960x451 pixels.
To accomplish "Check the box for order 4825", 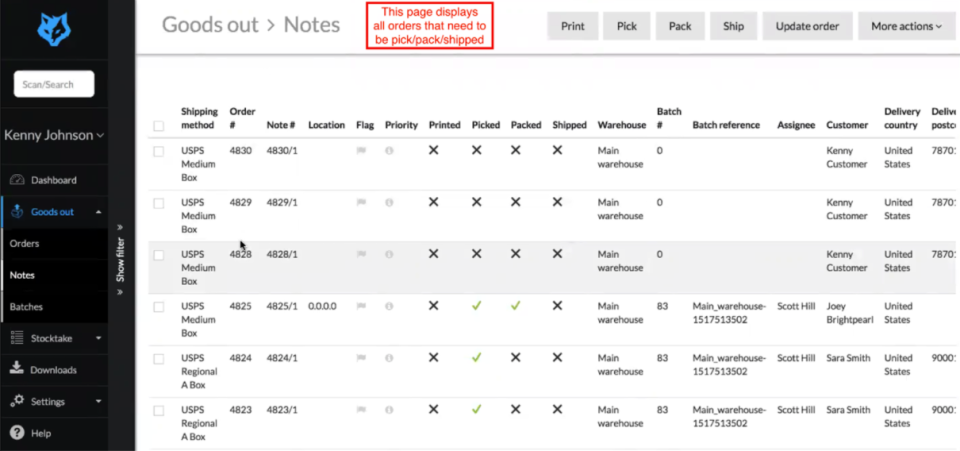I will coord(159,307).
